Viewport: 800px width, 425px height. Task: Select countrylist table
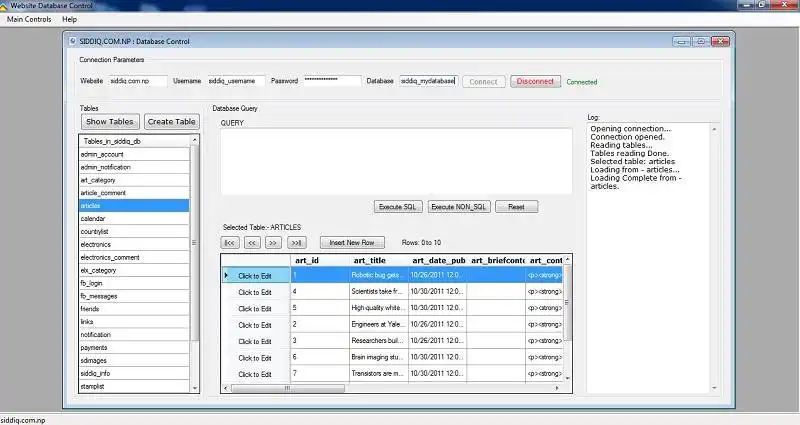click(134, 232)
